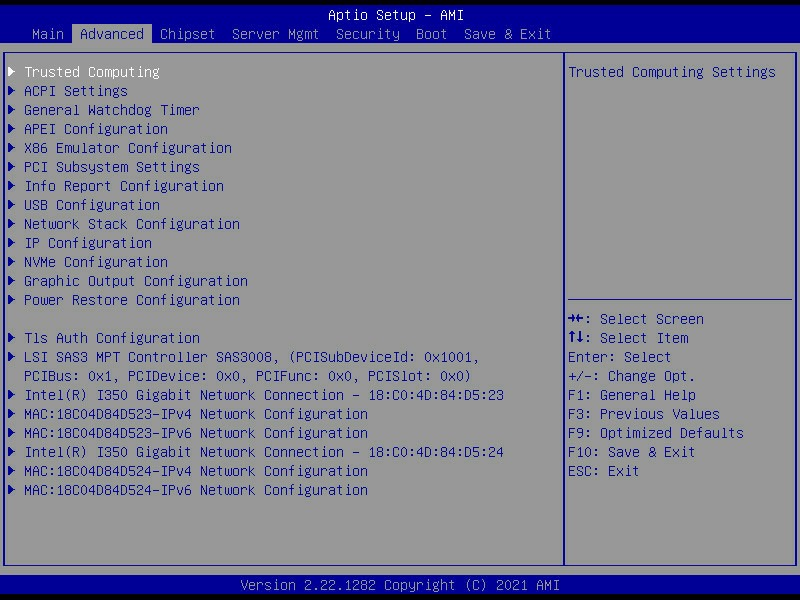Switch to the Chipset tab
The height and width of the screenshot is (600, 800).
[187, 34]
